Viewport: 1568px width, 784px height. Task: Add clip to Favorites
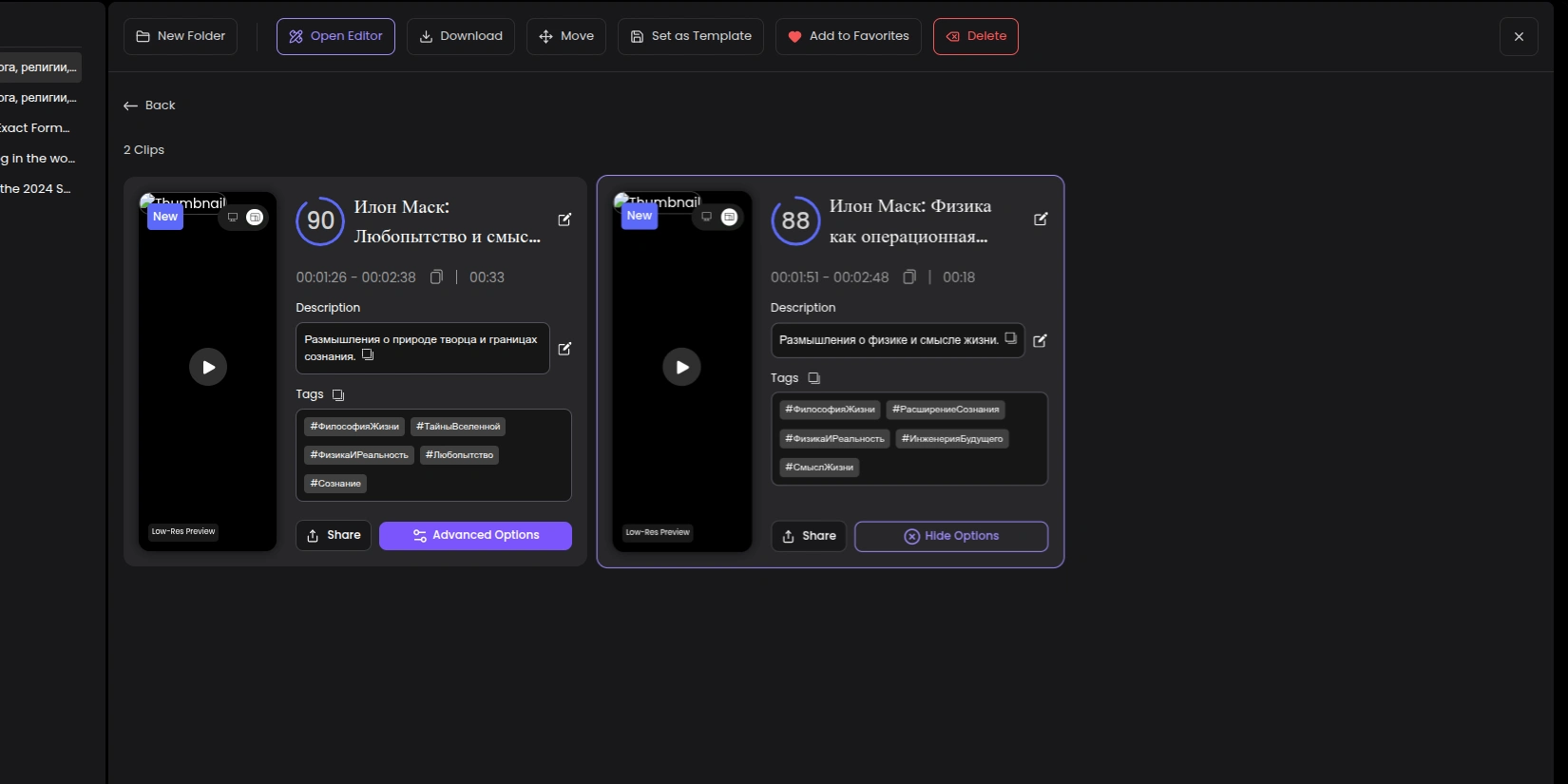click(849, 36)
